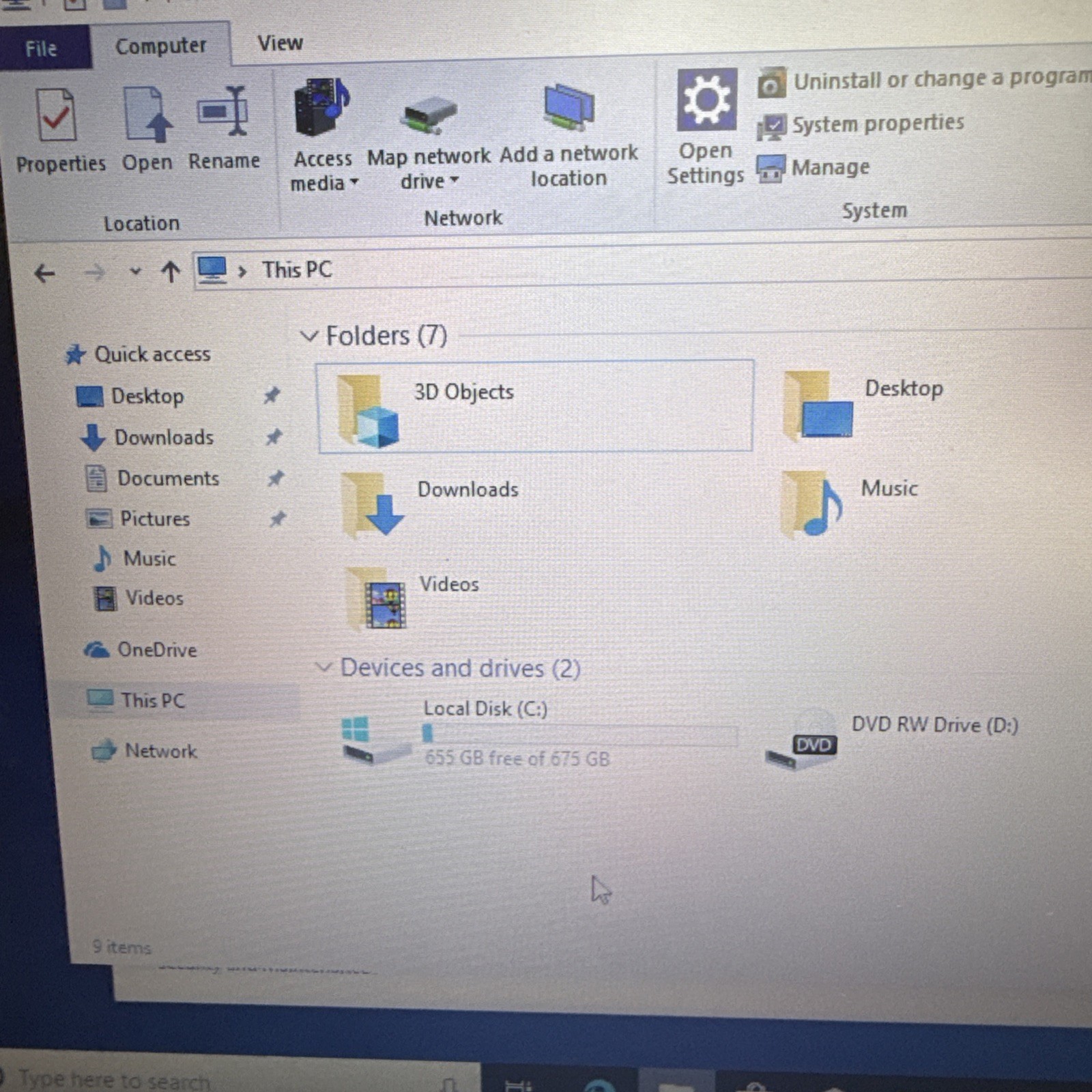Select Videos in the navigation pane
This screenshot has height=1092, width=1092.
(139, 599)
